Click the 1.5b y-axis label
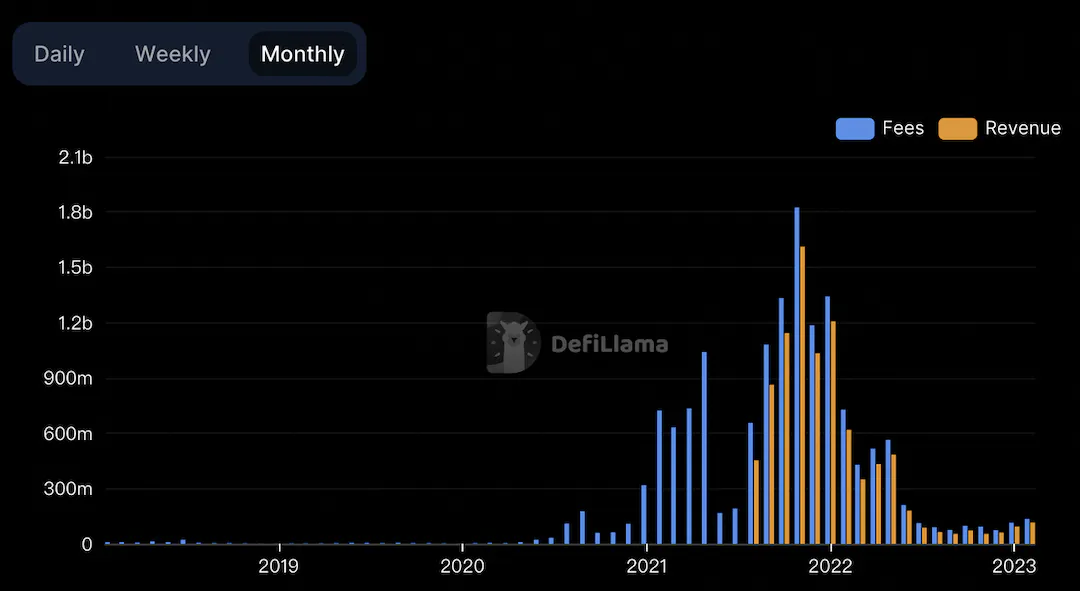This screenshot has height=591, width=1080. tap(76, 268)
